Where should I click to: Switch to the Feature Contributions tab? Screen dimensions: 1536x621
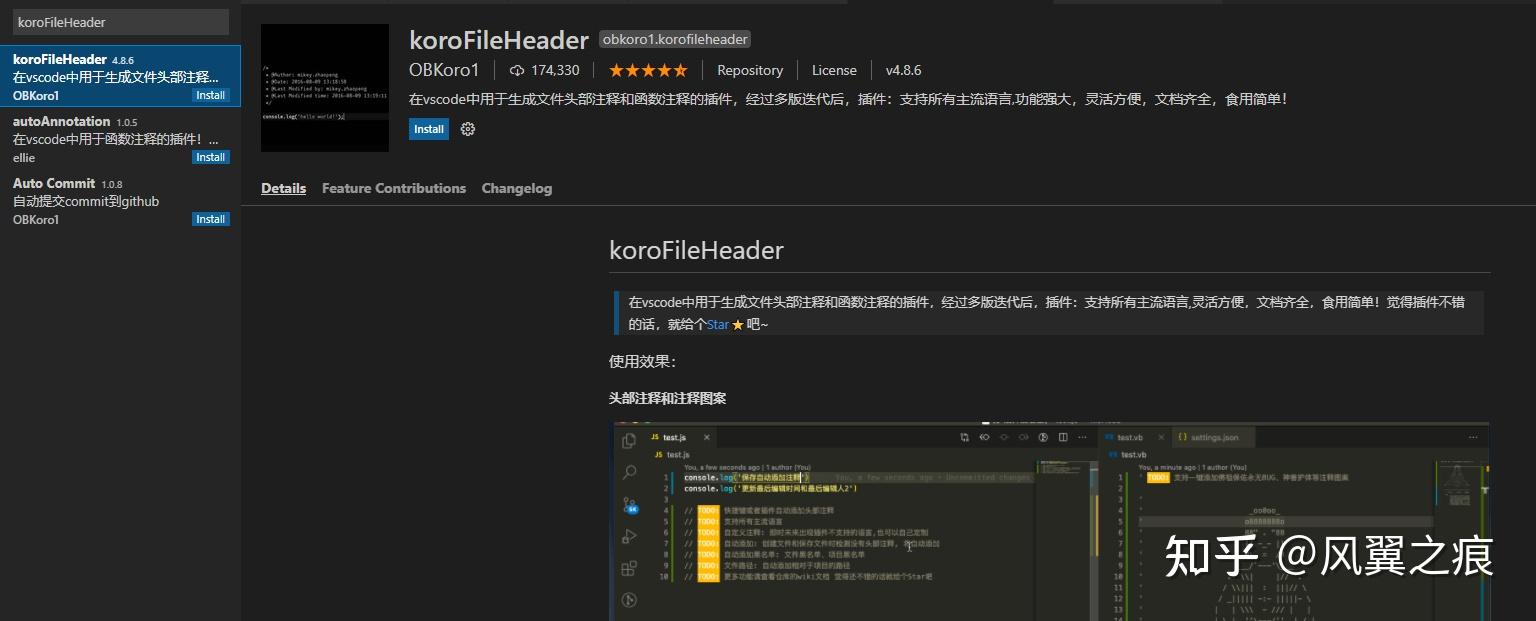pyautogui.click(x=394, y=188)
